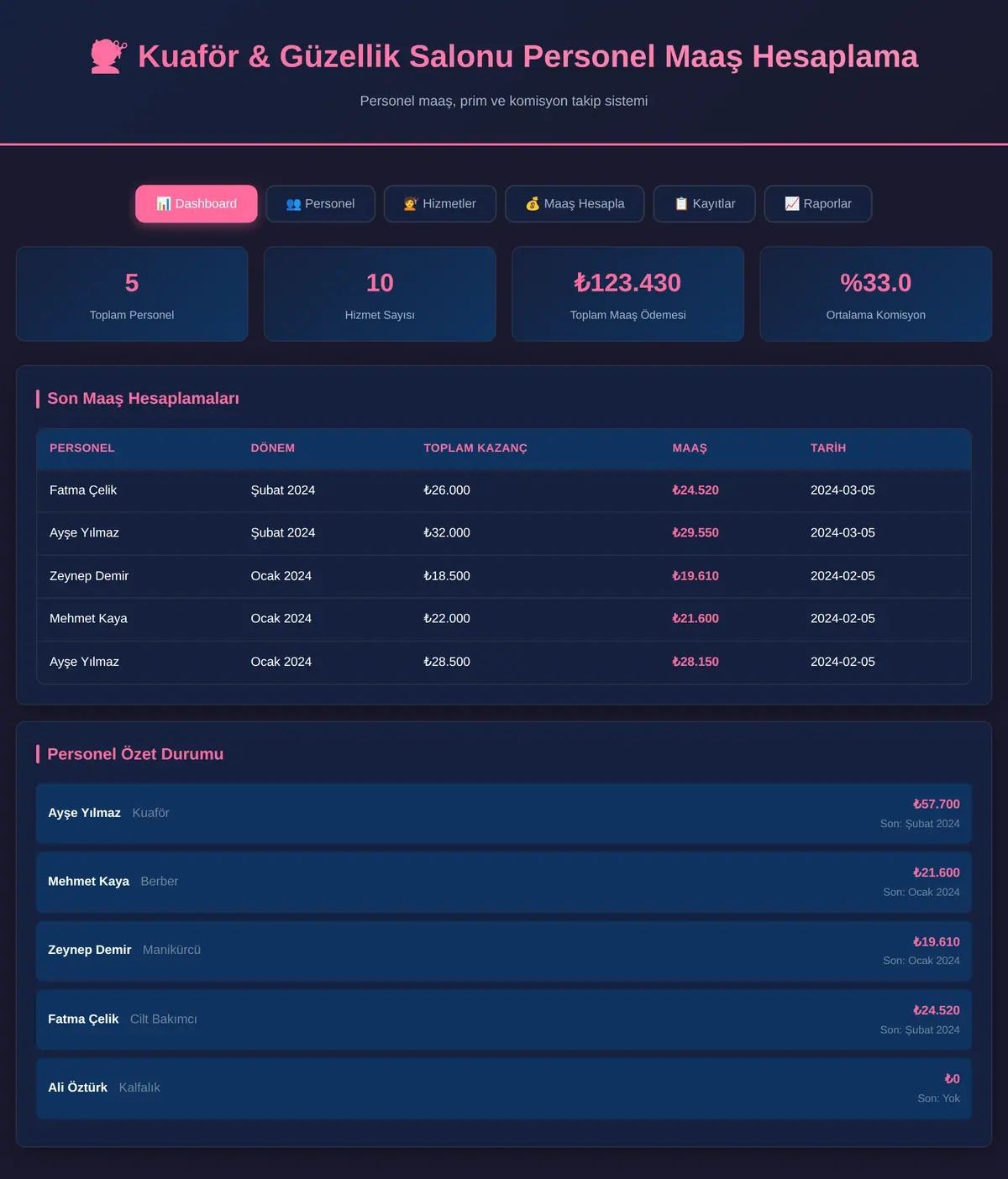Open the Personel tab
The width and height of the screenshot is (1008, 1179).
tap(320, 204)
